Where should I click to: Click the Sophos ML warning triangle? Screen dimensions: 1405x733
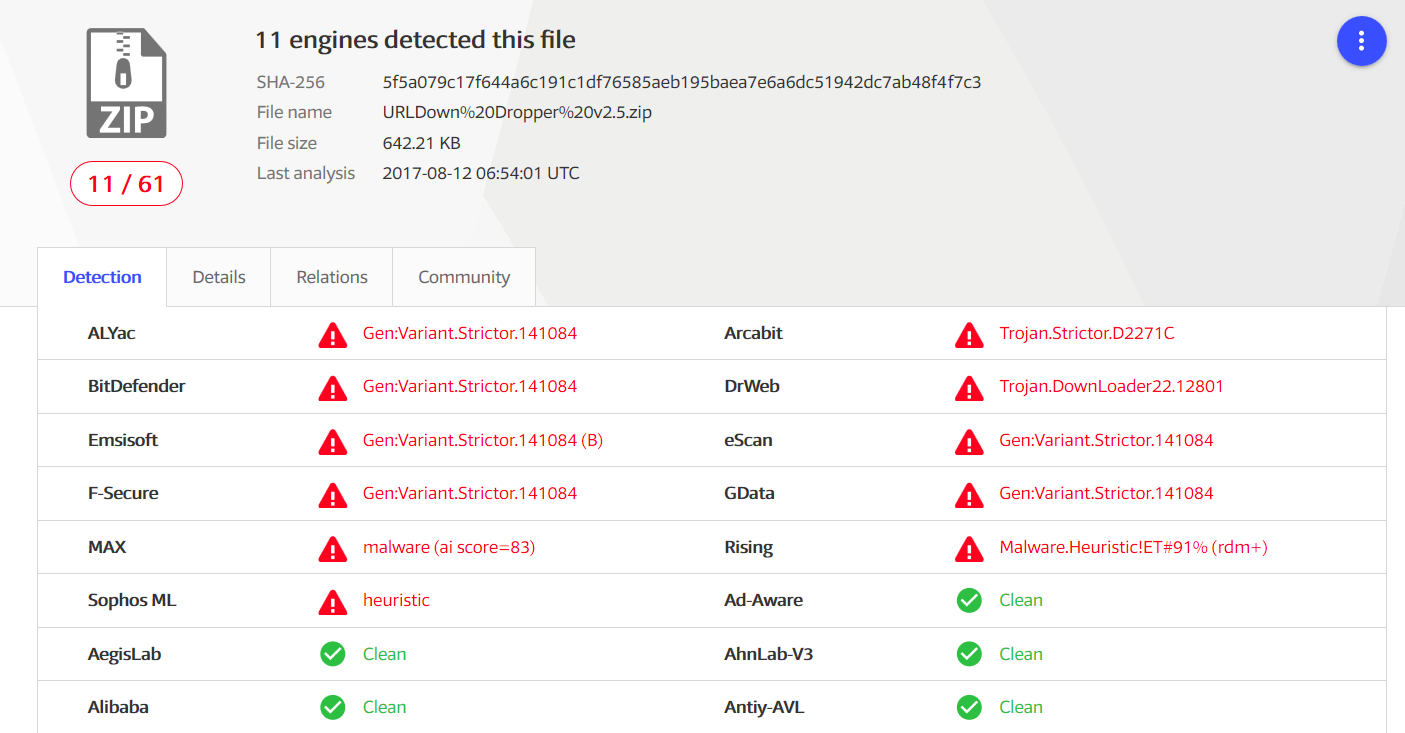[333, 601]
